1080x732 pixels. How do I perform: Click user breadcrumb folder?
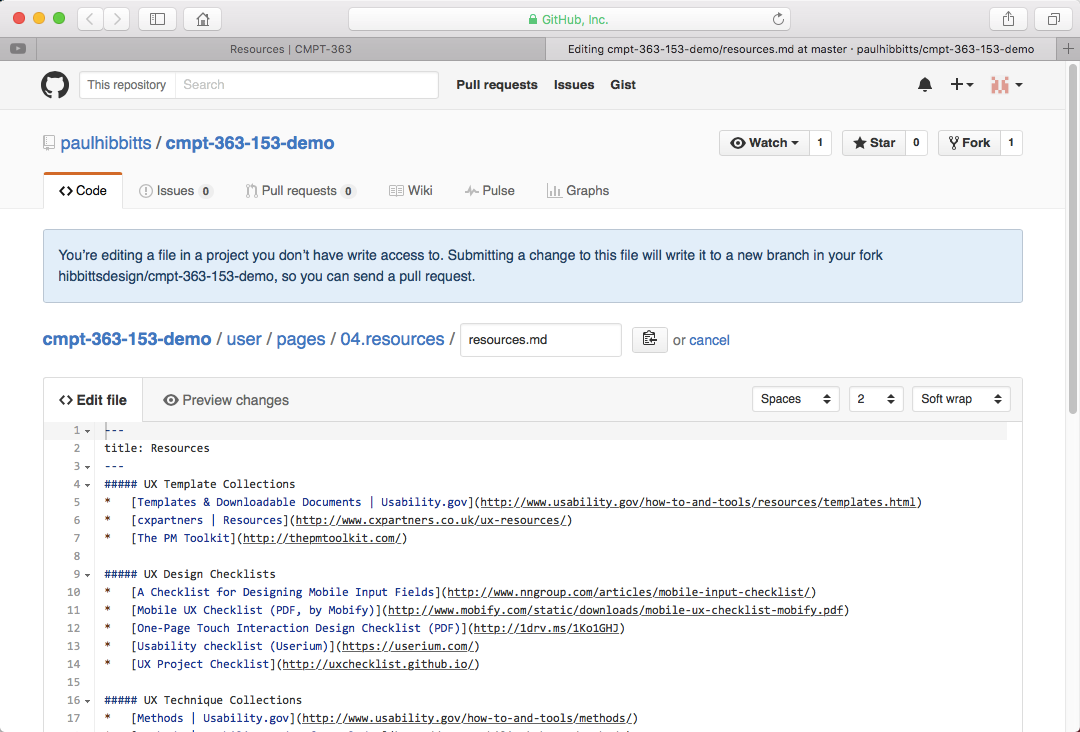(x=244, y=339)
